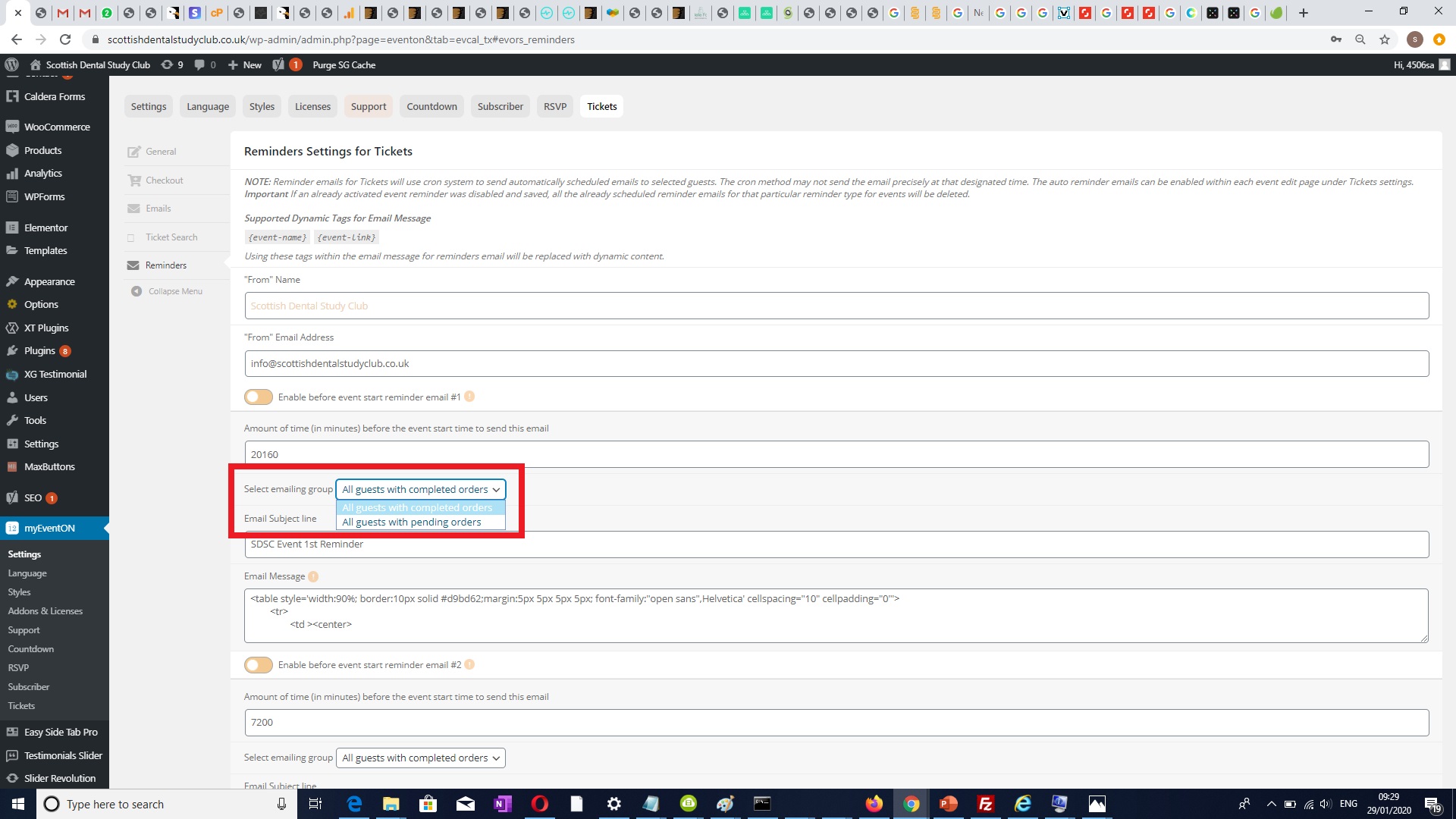Open second reminder emailing group dropdown
The width and height of the screenshot is (1456, 819).
click(x=420, y=758)
